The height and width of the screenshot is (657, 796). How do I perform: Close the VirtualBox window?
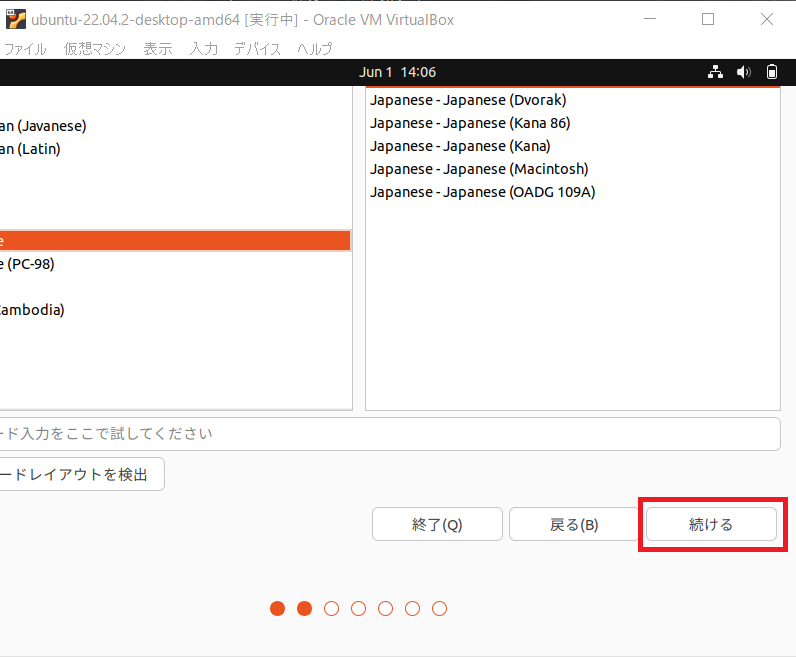(767, 19)
